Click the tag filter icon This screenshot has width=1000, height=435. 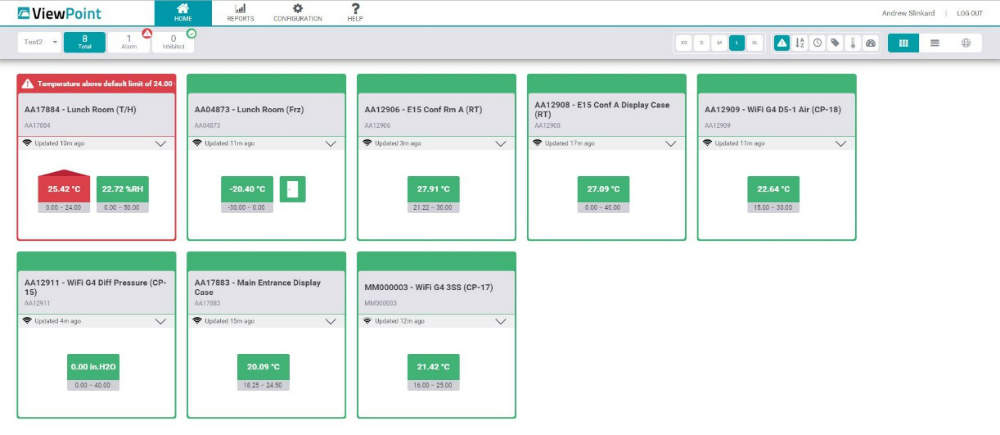point(835,43)
